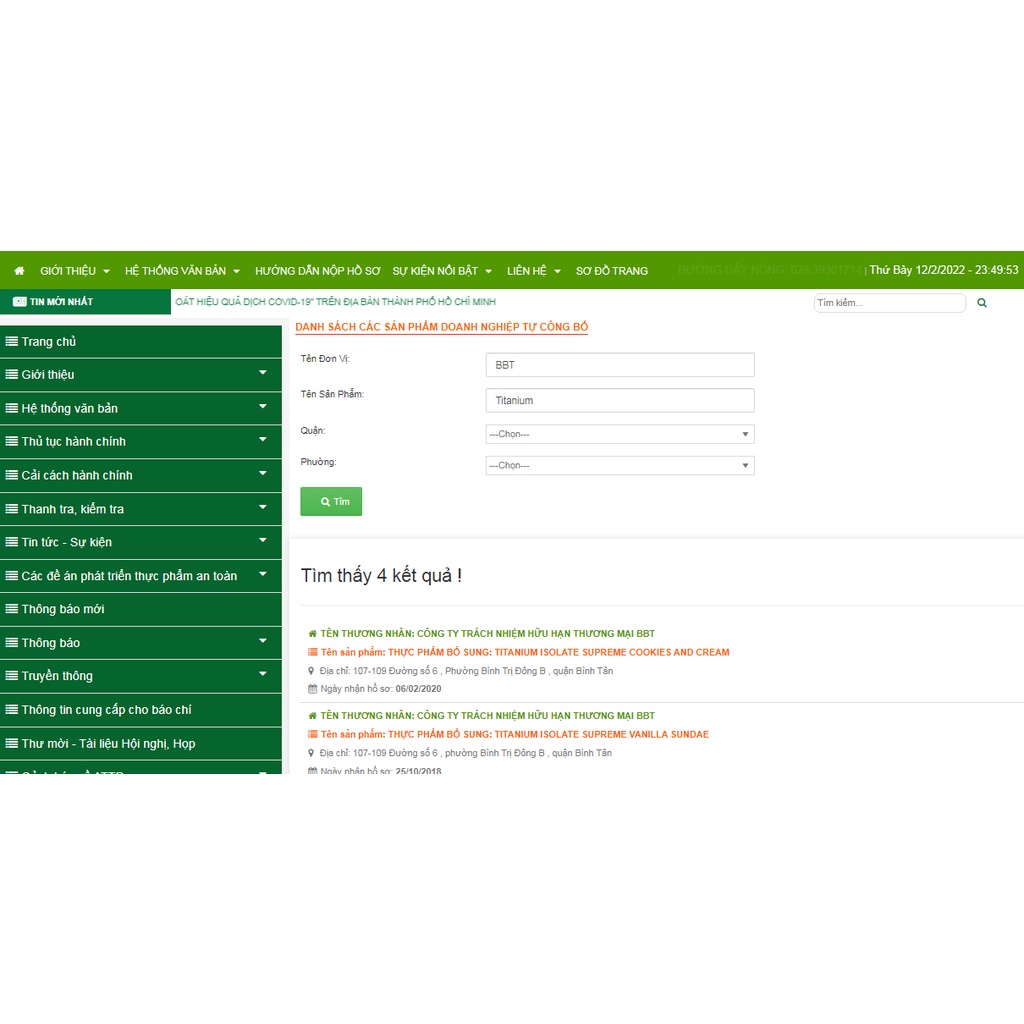Click Tên Sản Phẩm field containing Titanium
This screenshot has width=1024, height=1024.
tap(620, 400)
